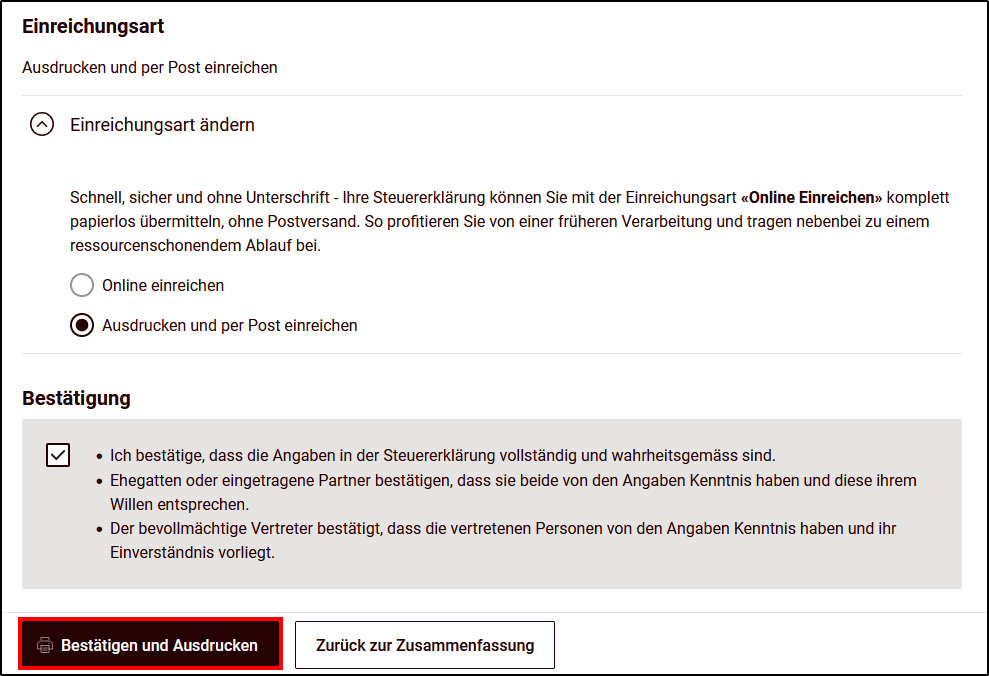989x676 pixels.
Task: Click the "Ich bestätige, dass die Angaben" statement
Action: coord(440,455)
